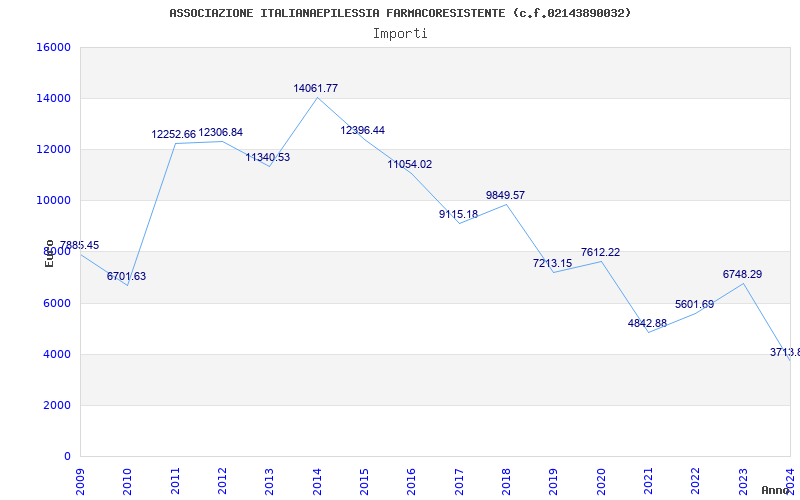Click the Euro y-axis title
800x500 pixels.
[x=49, y=254]
